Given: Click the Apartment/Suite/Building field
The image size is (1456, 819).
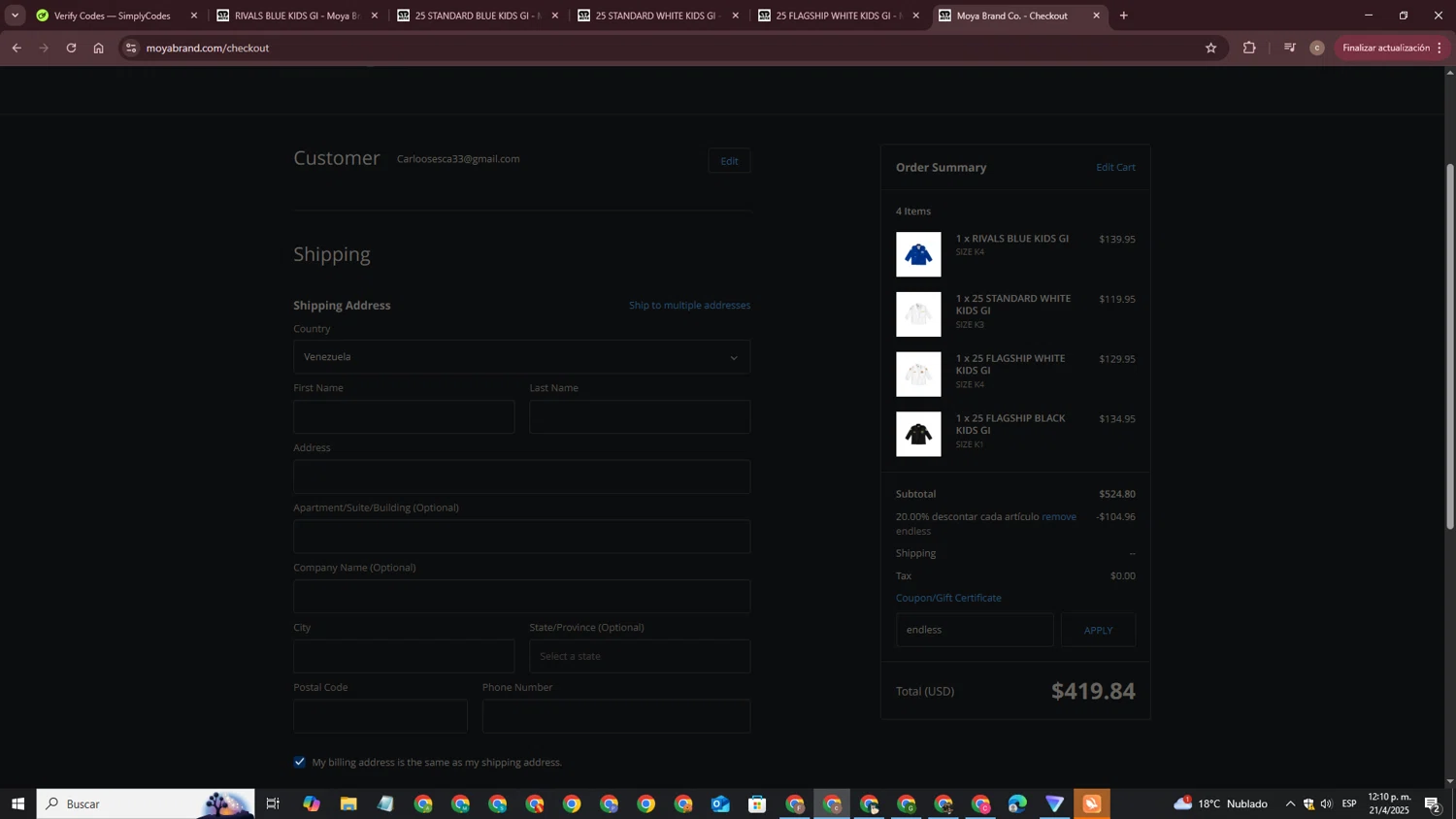Looking at the screenshot, I should 521,537.
